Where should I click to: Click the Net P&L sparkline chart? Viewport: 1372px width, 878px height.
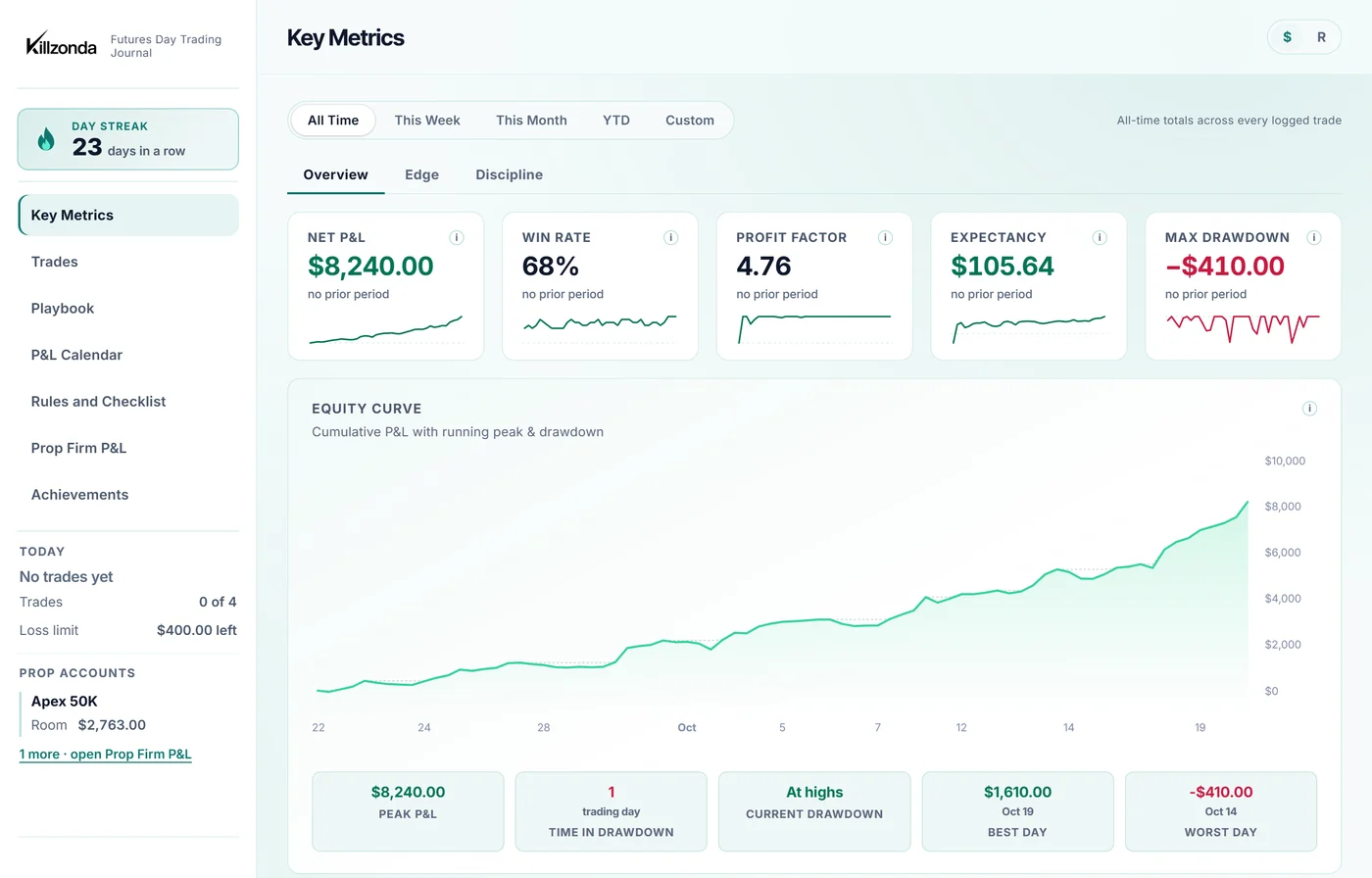click(386, 330)
